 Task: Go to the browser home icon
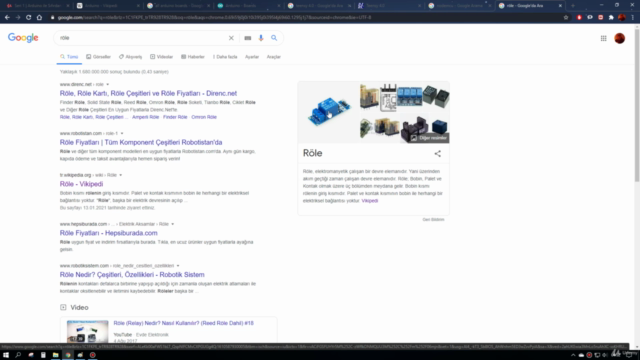39,18
